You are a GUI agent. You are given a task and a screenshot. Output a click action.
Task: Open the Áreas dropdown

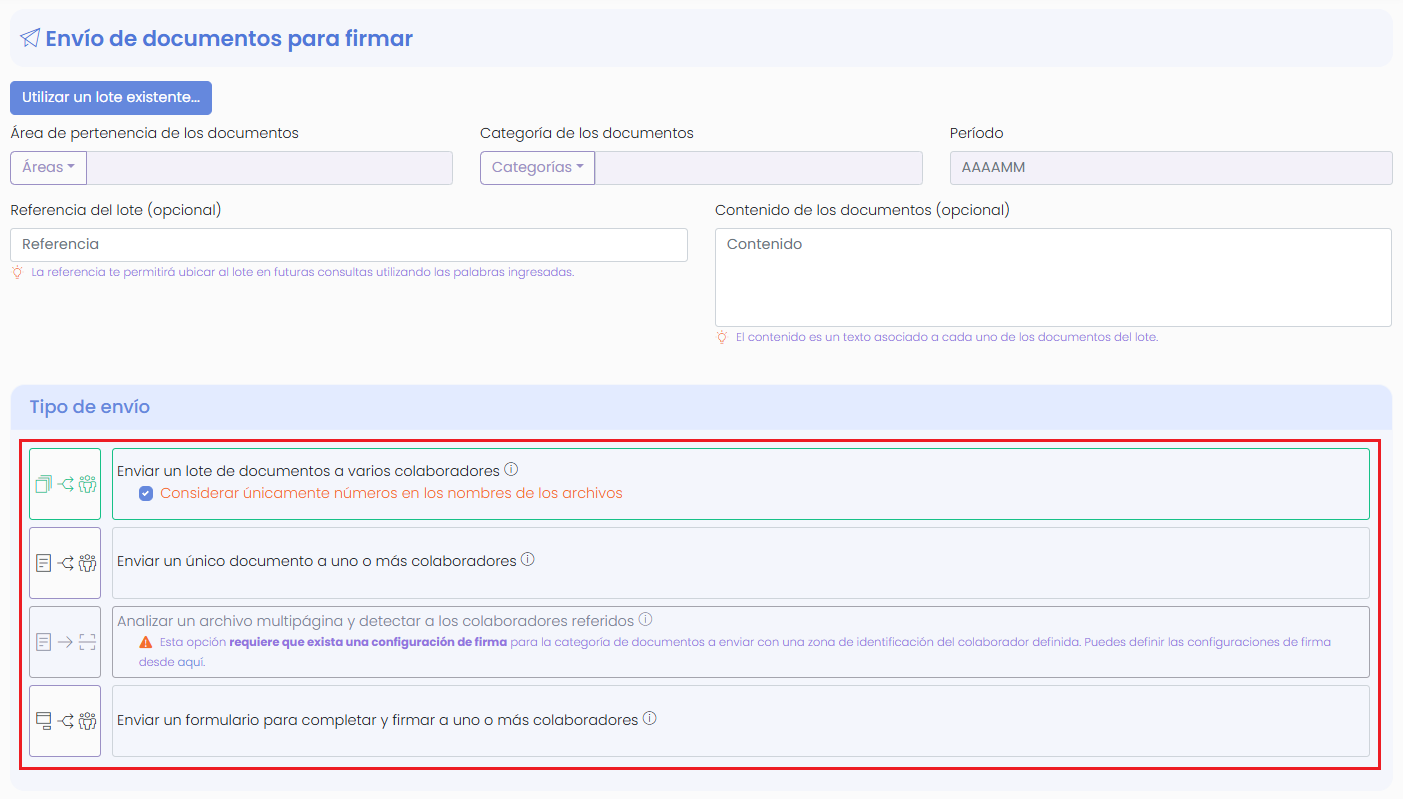pyautogui.click(x=48, y=168)
